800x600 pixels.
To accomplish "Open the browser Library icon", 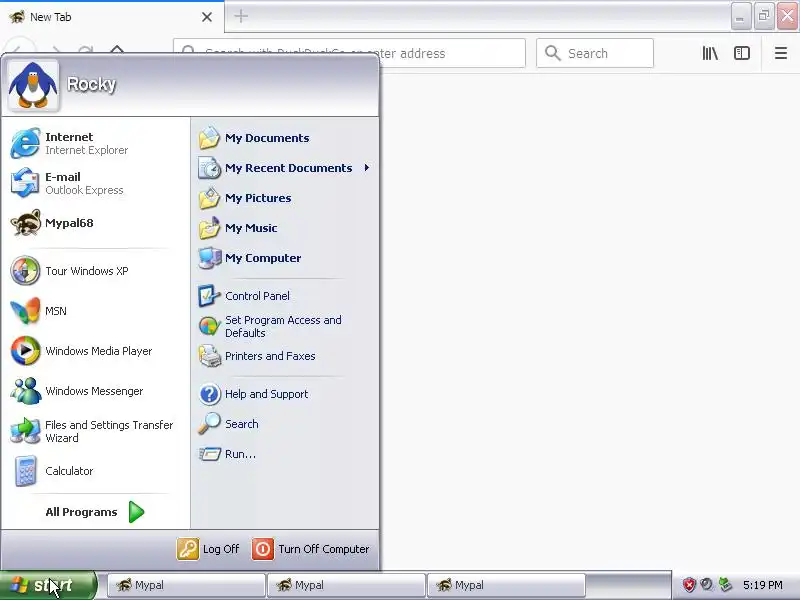I will coord(710,53).
